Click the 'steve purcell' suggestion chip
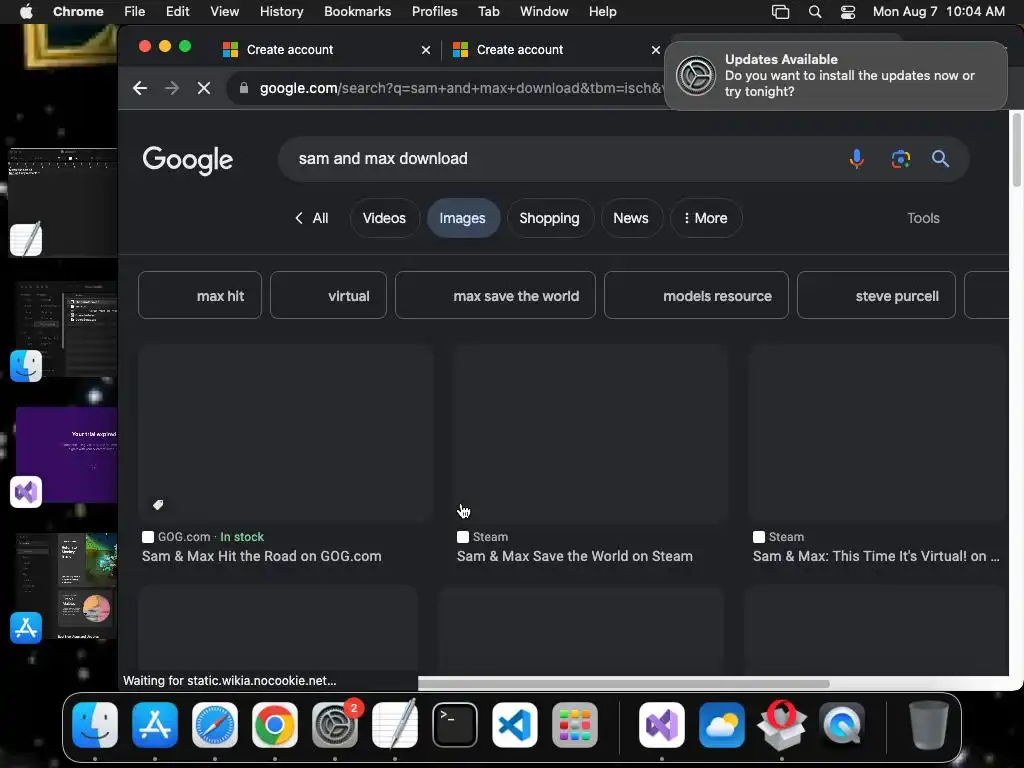 (x=876, y=295)
